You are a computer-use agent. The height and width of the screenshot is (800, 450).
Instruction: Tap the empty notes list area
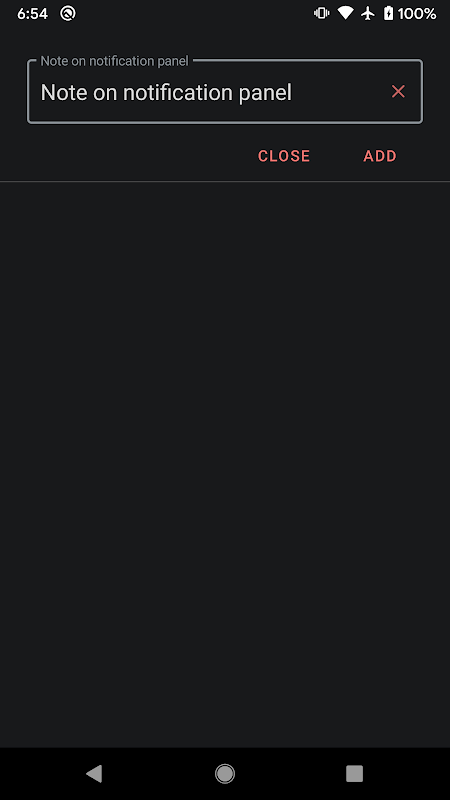(x=225, y=464)
